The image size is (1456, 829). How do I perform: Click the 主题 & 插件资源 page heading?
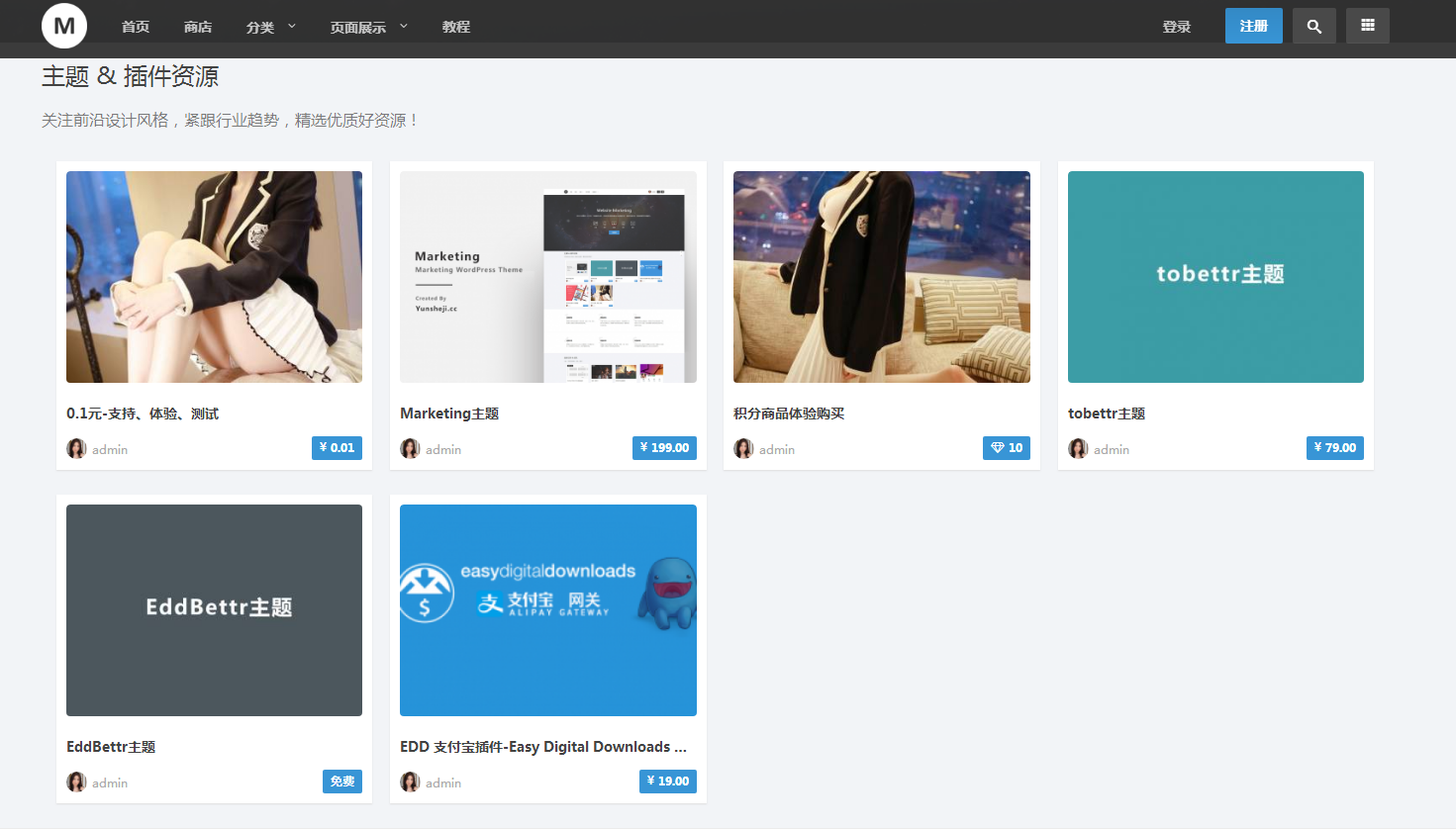(130, 76)
